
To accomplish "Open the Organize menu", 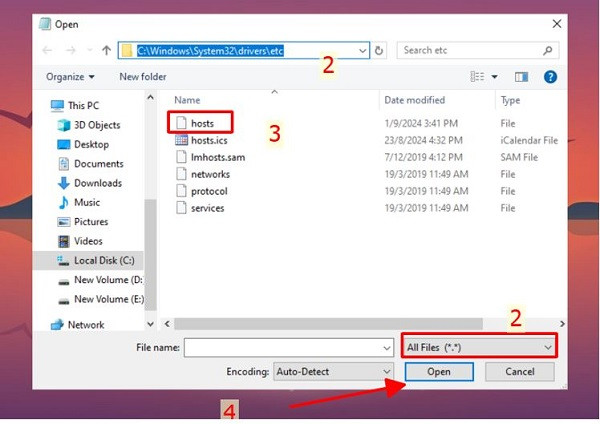I will tap(70, 77).
